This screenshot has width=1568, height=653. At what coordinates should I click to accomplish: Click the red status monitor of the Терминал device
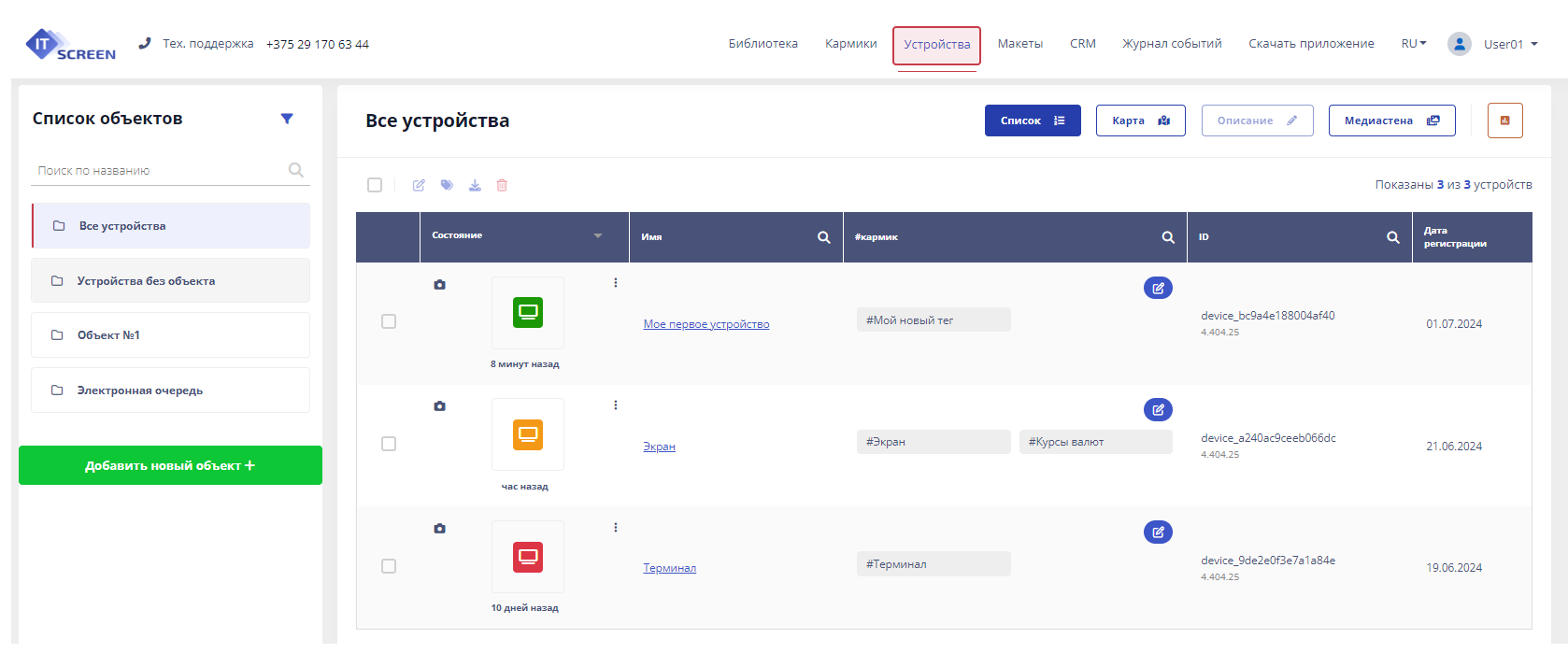pyautogui.click(x=528, y=557)
